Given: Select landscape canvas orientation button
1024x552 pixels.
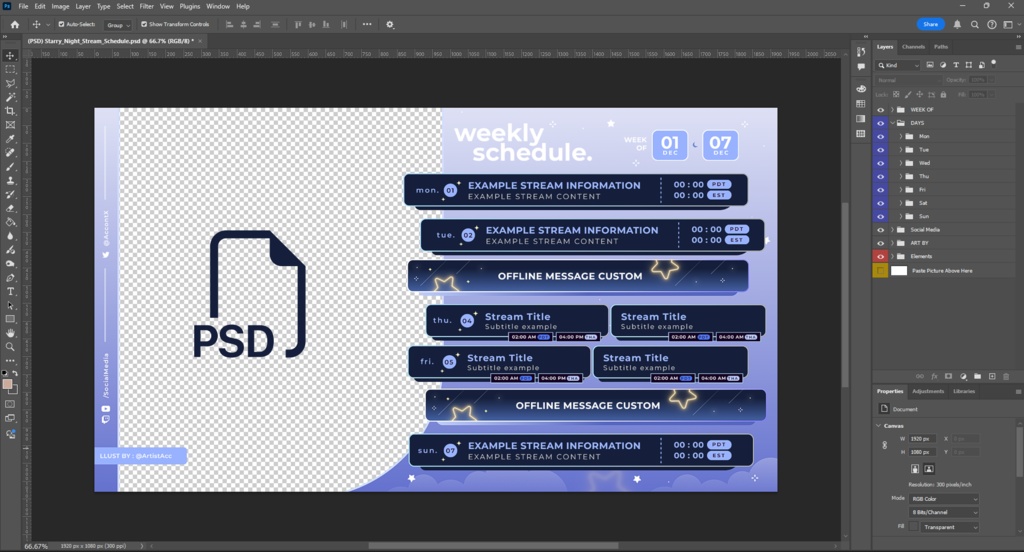Looking at the screenshot, I should click(929, 469).
